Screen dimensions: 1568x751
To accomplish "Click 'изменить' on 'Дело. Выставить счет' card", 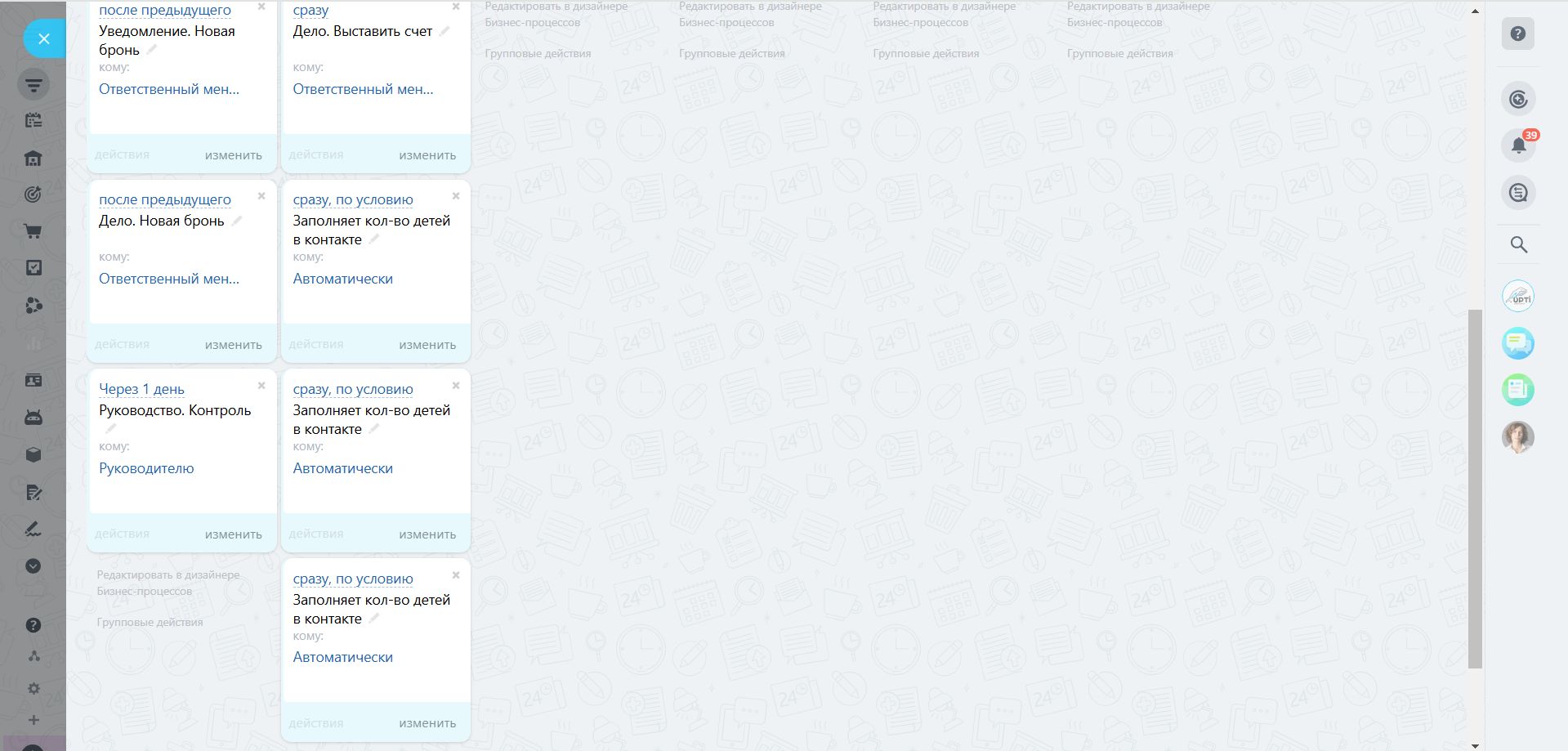I will (x=427, y=155).
